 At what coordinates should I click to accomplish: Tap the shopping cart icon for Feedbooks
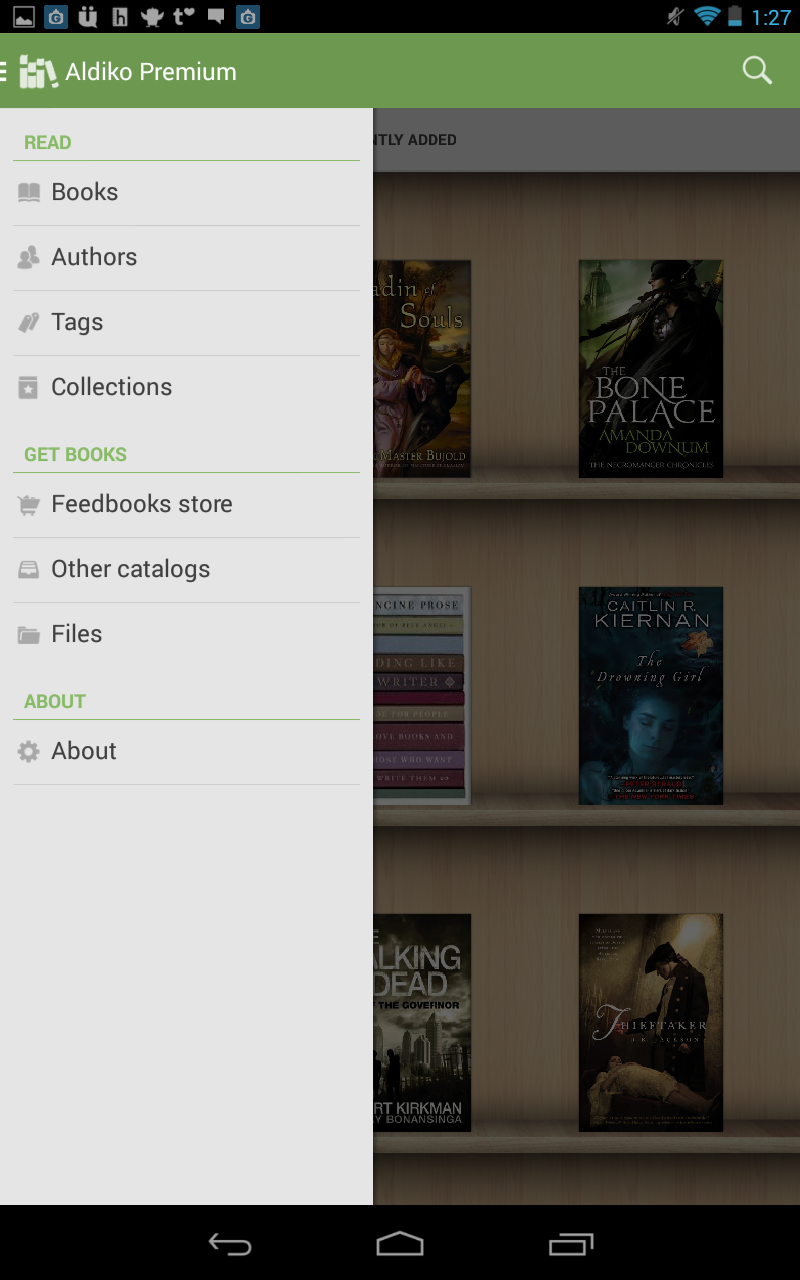[x=29, y=505]
